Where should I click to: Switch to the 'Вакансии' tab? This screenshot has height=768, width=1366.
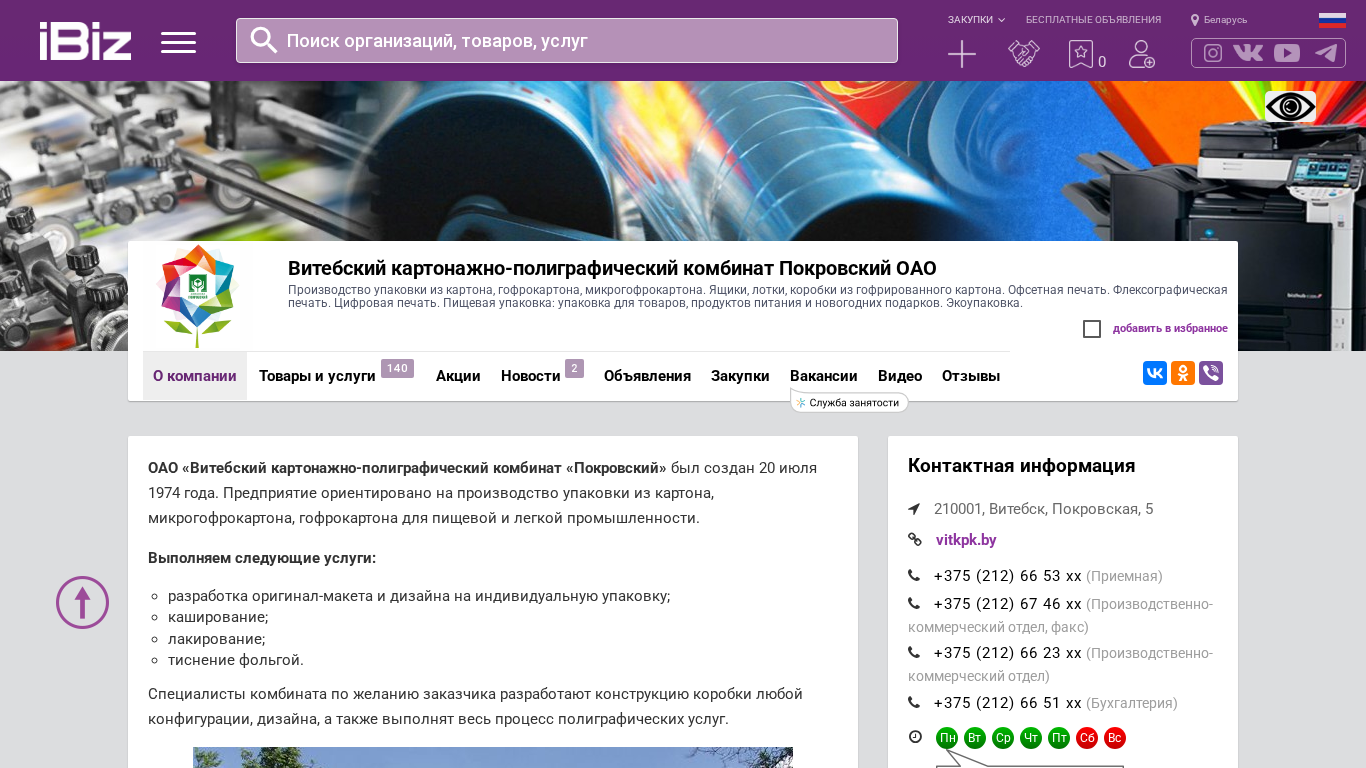824,376
